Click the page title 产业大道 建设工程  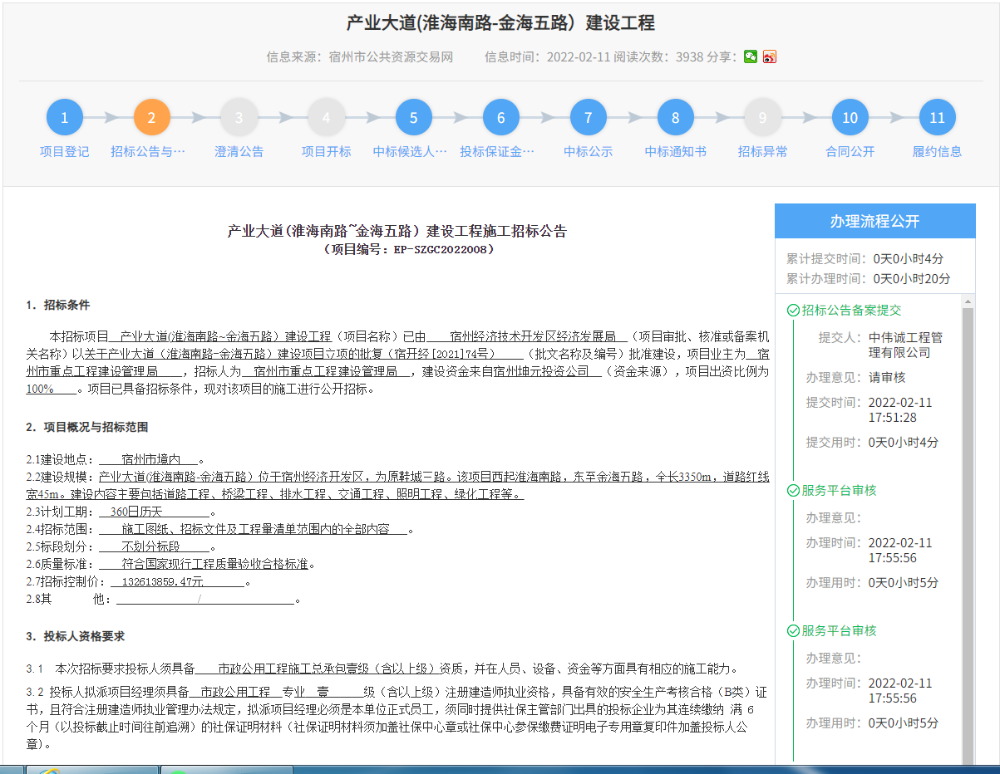(x=501, y=23)
